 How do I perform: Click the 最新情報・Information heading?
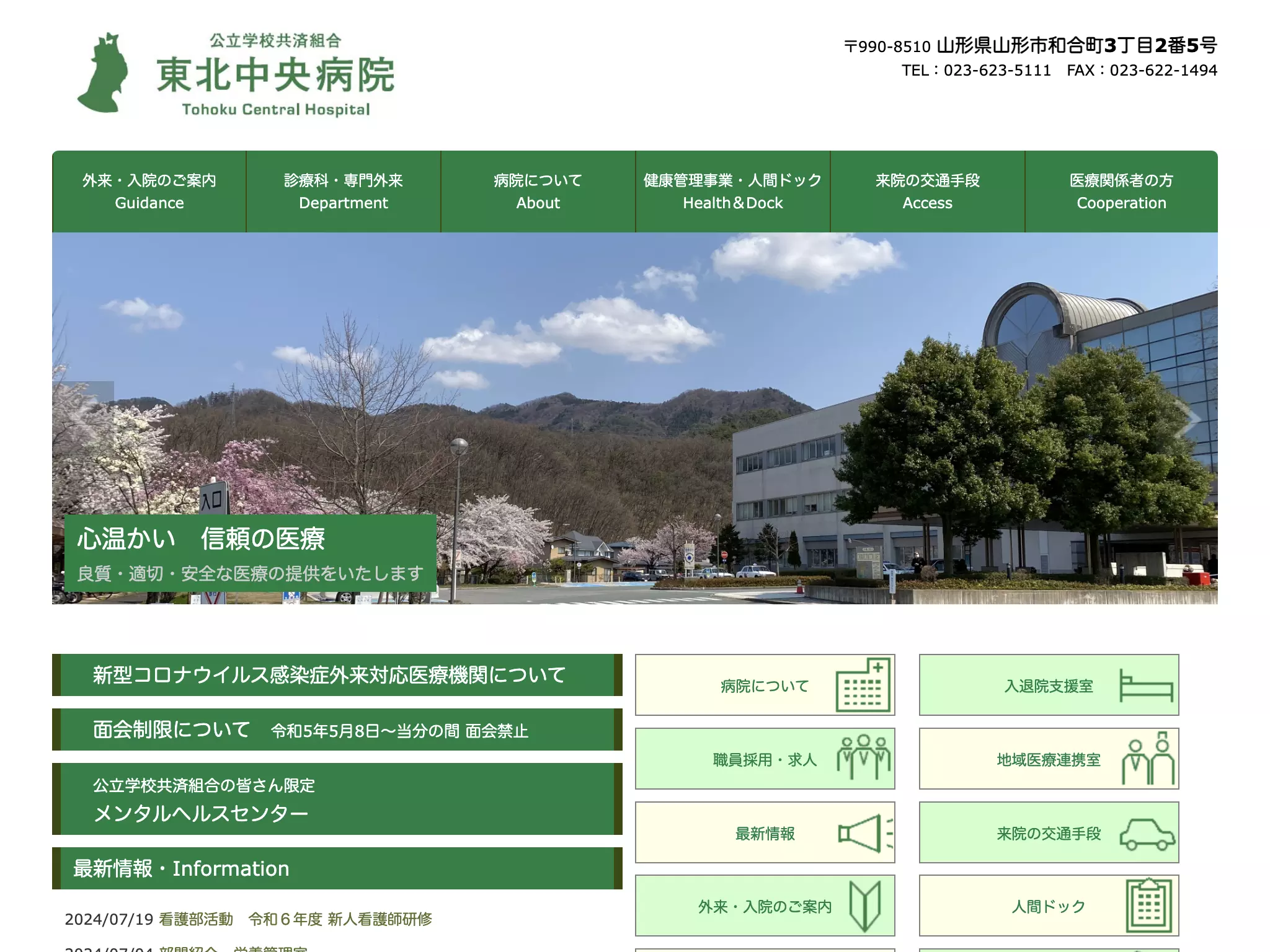coord(337,868)
